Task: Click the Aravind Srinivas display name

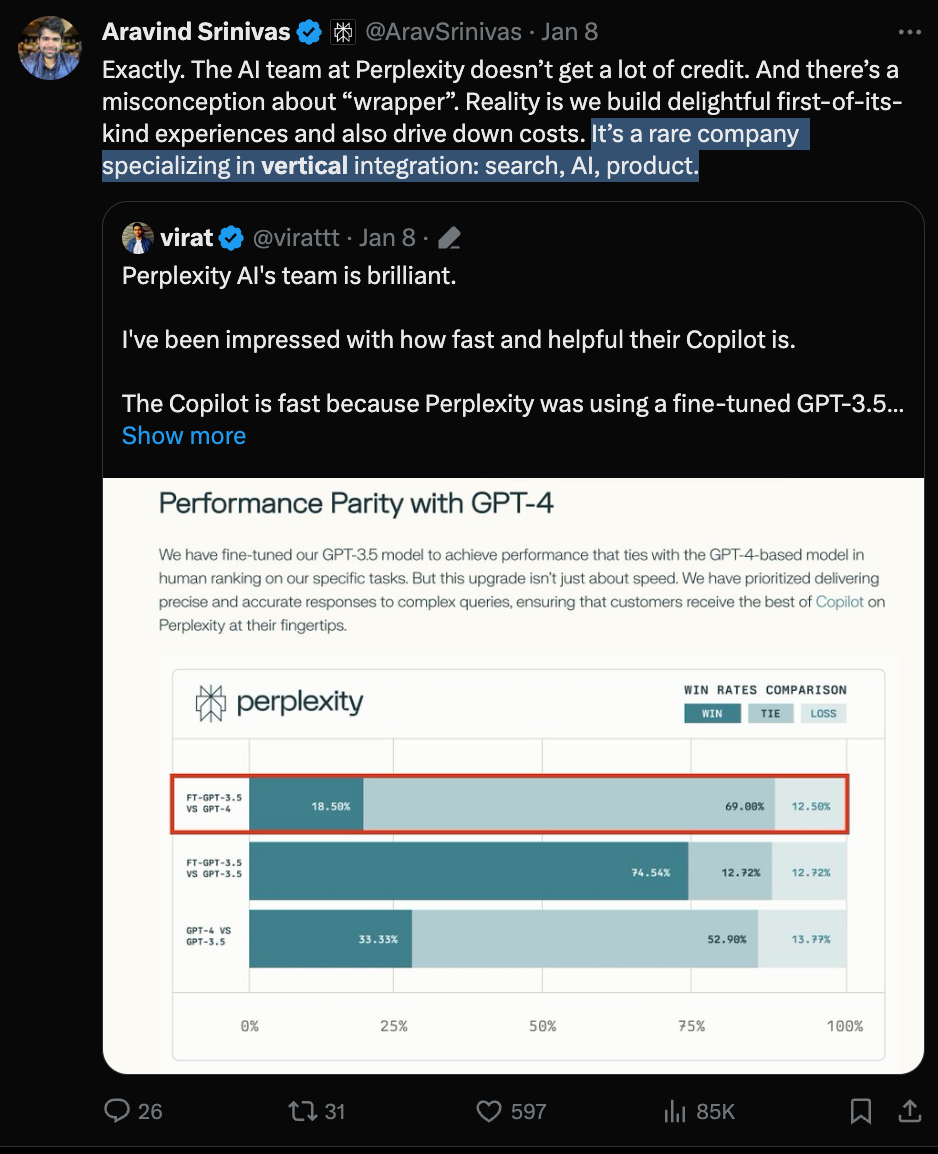Action: point(196,32)
